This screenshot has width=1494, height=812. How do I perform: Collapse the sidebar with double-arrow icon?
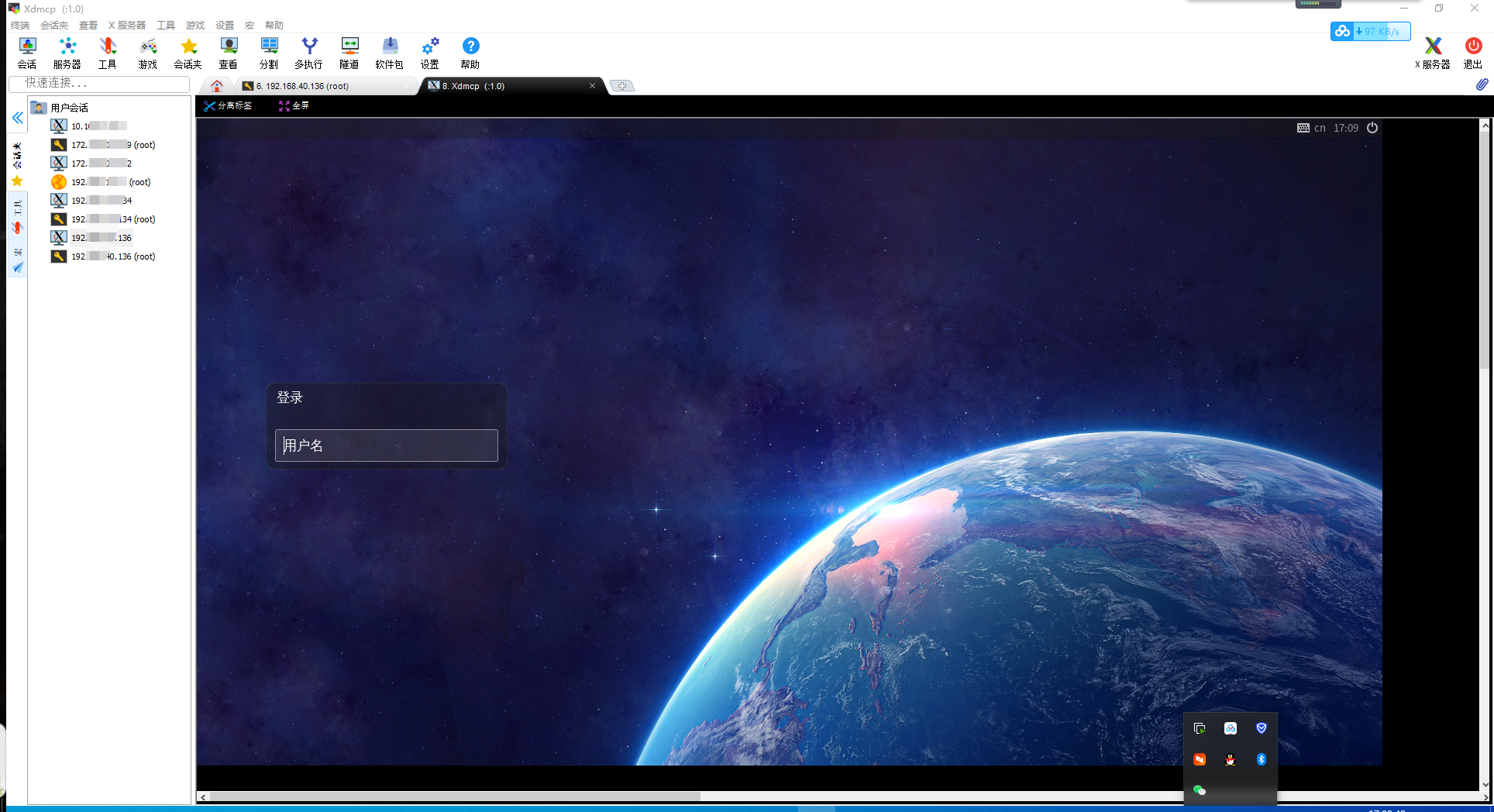(17, 119)
